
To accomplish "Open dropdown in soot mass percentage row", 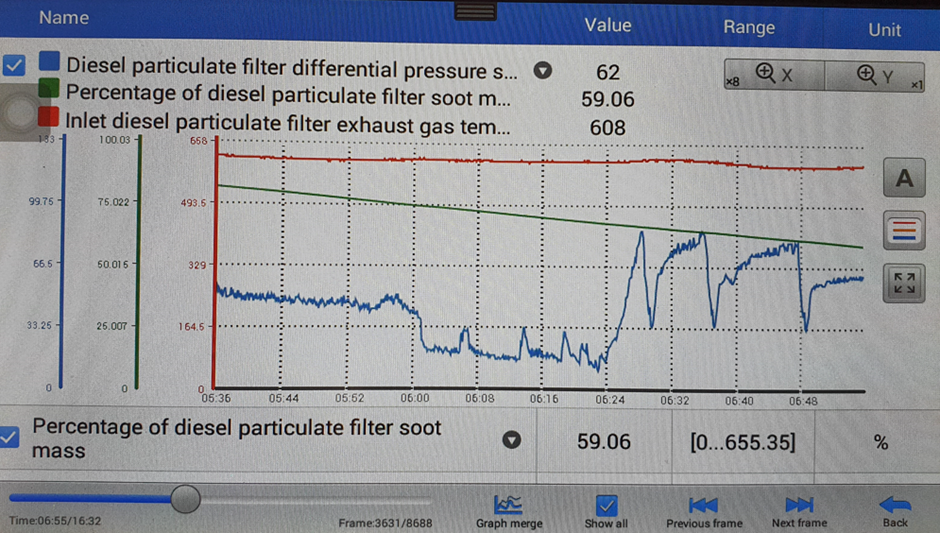I will coord(511,440).
